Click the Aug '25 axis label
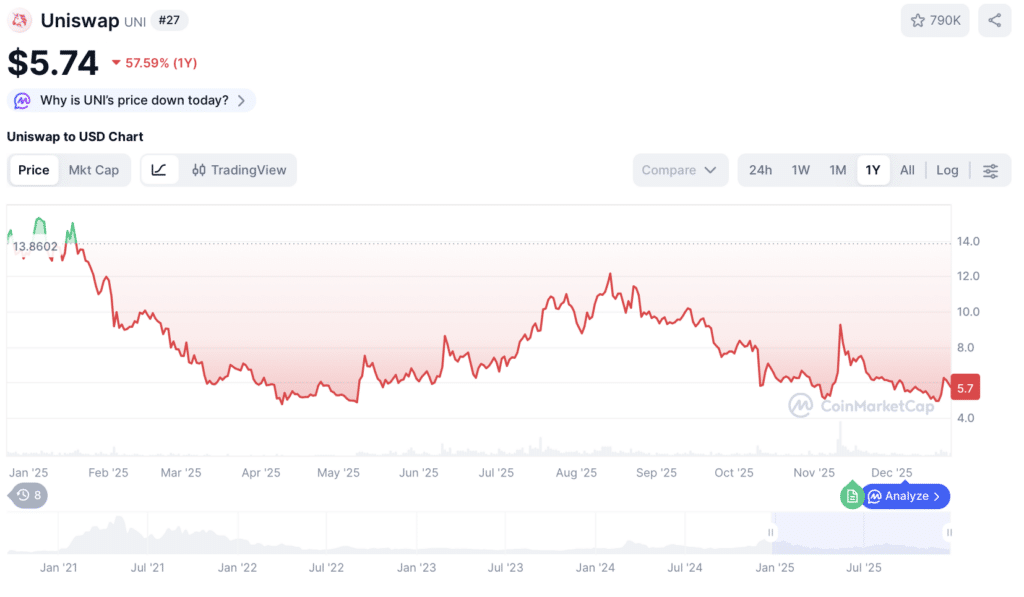The image size is (1024, 597). coord(576,472)
